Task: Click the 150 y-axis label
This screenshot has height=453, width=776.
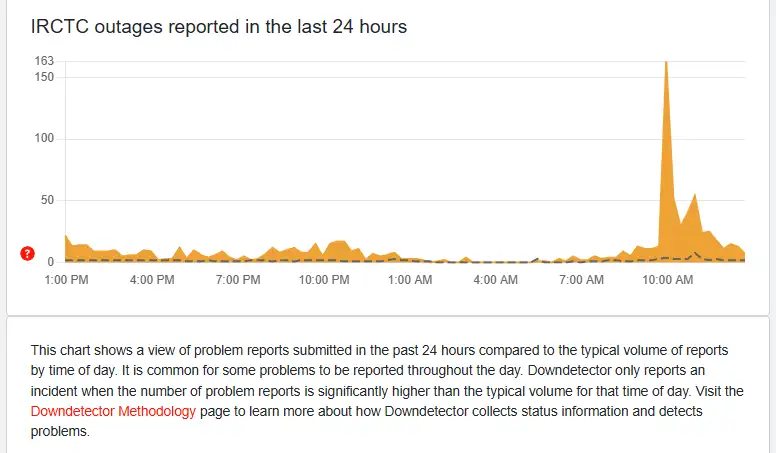Action: click(43, 77)
